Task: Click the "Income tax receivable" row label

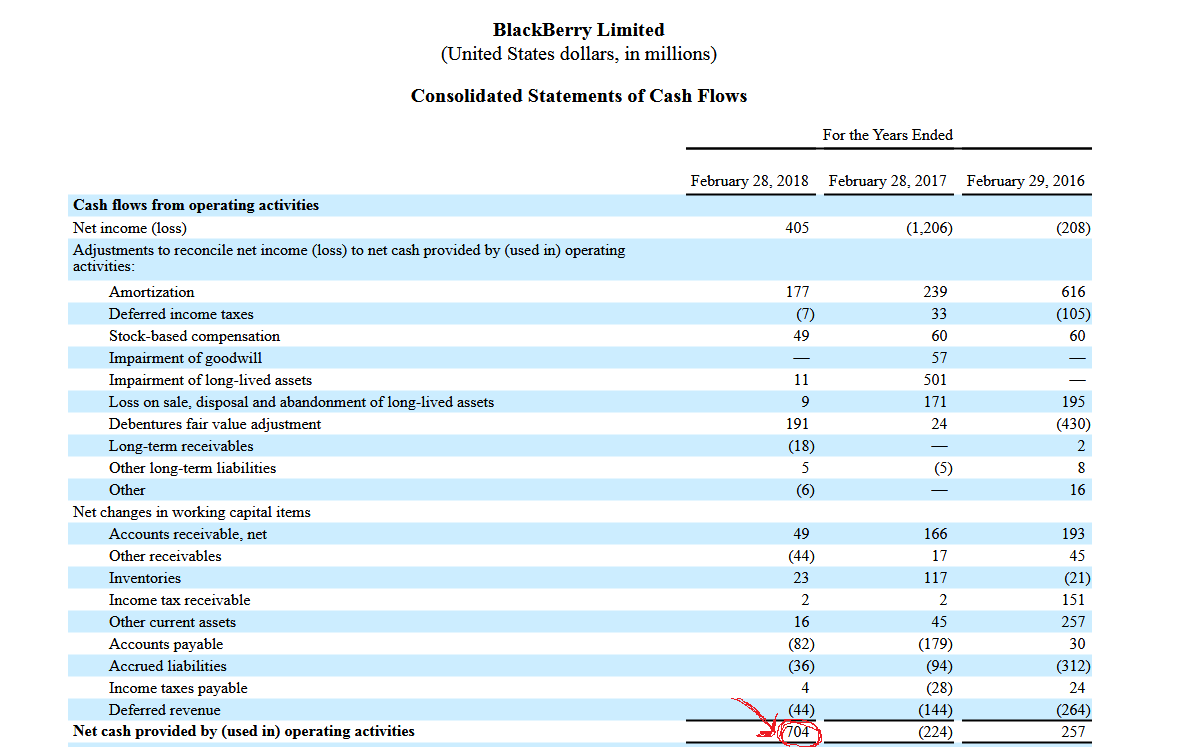Action: point(180,600)
